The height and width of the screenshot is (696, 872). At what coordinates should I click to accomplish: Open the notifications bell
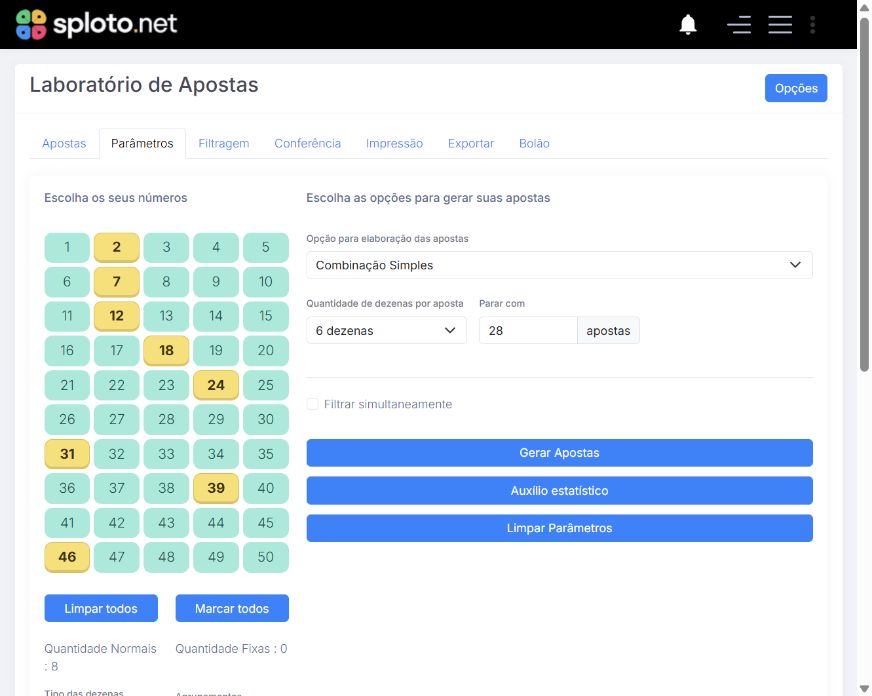(x=688, y=24)
